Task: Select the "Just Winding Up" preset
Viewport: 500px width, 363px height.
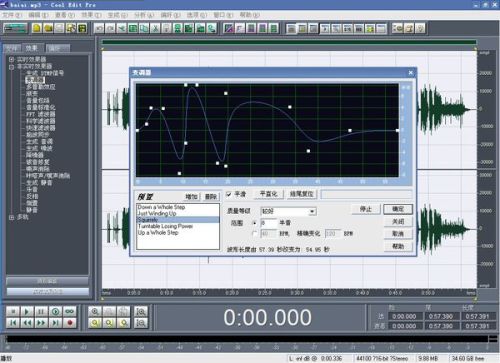Action: (157, 213)
